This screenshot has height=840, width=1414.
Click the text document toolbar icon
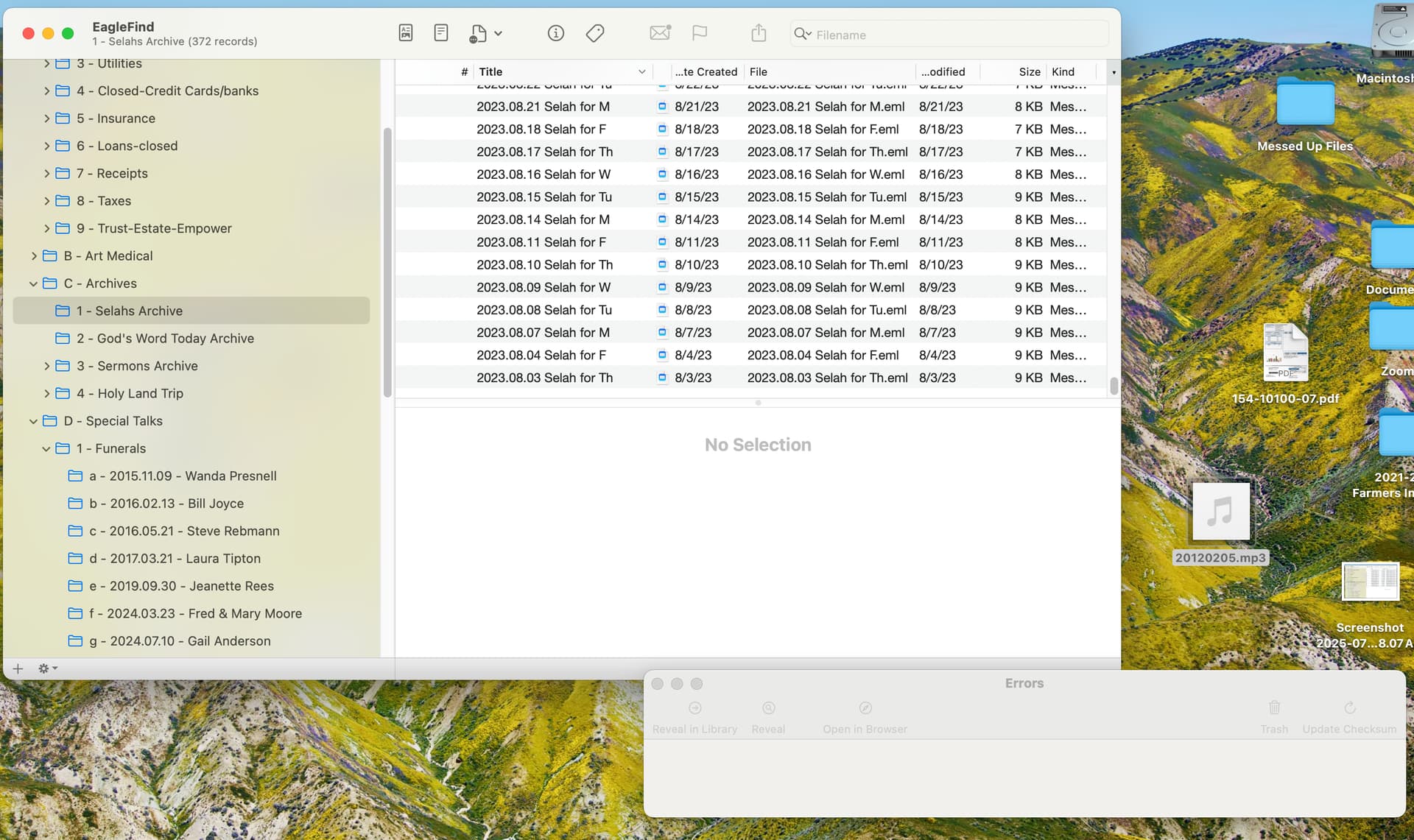441,33
